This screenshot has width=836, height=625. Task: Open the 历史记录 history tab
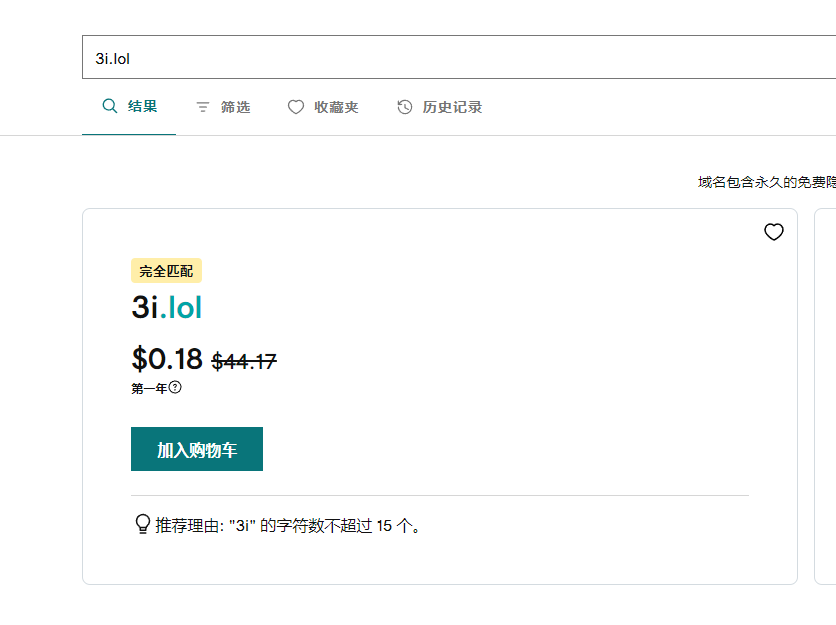(x=440, y=107)
